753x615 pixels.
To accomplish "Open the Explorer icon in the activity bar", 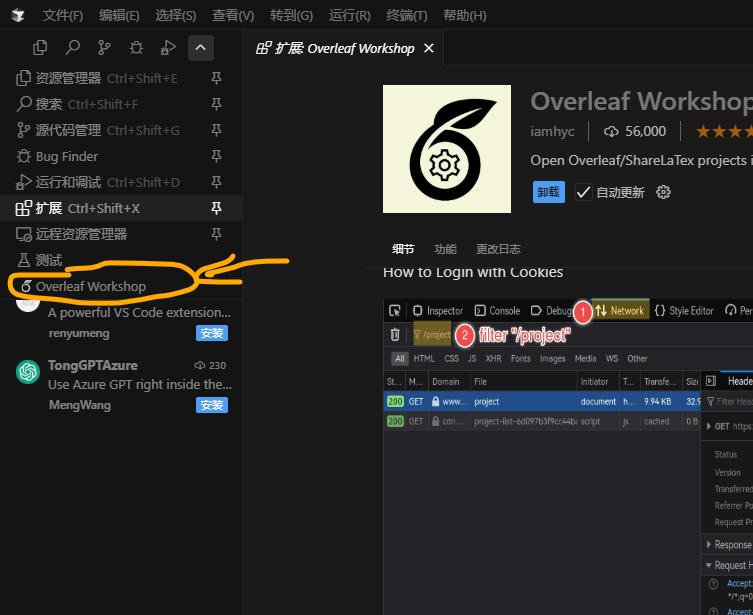I will coord(40,48).
